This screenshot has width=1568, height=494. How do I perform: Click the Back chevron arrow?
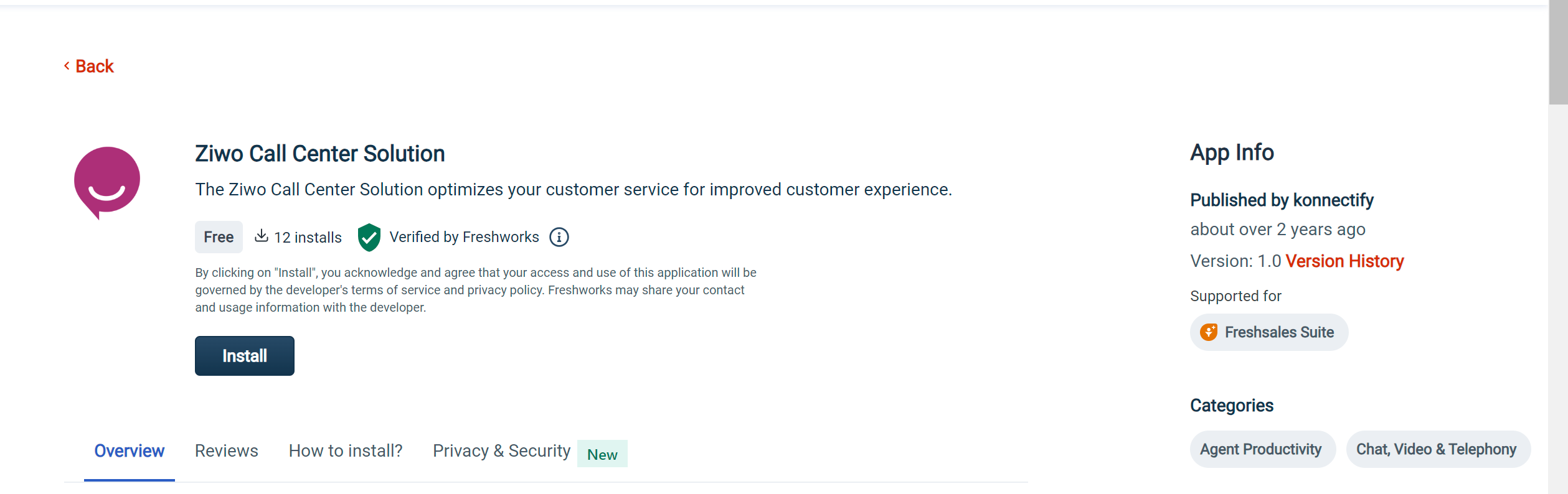(x=67, y=66)
